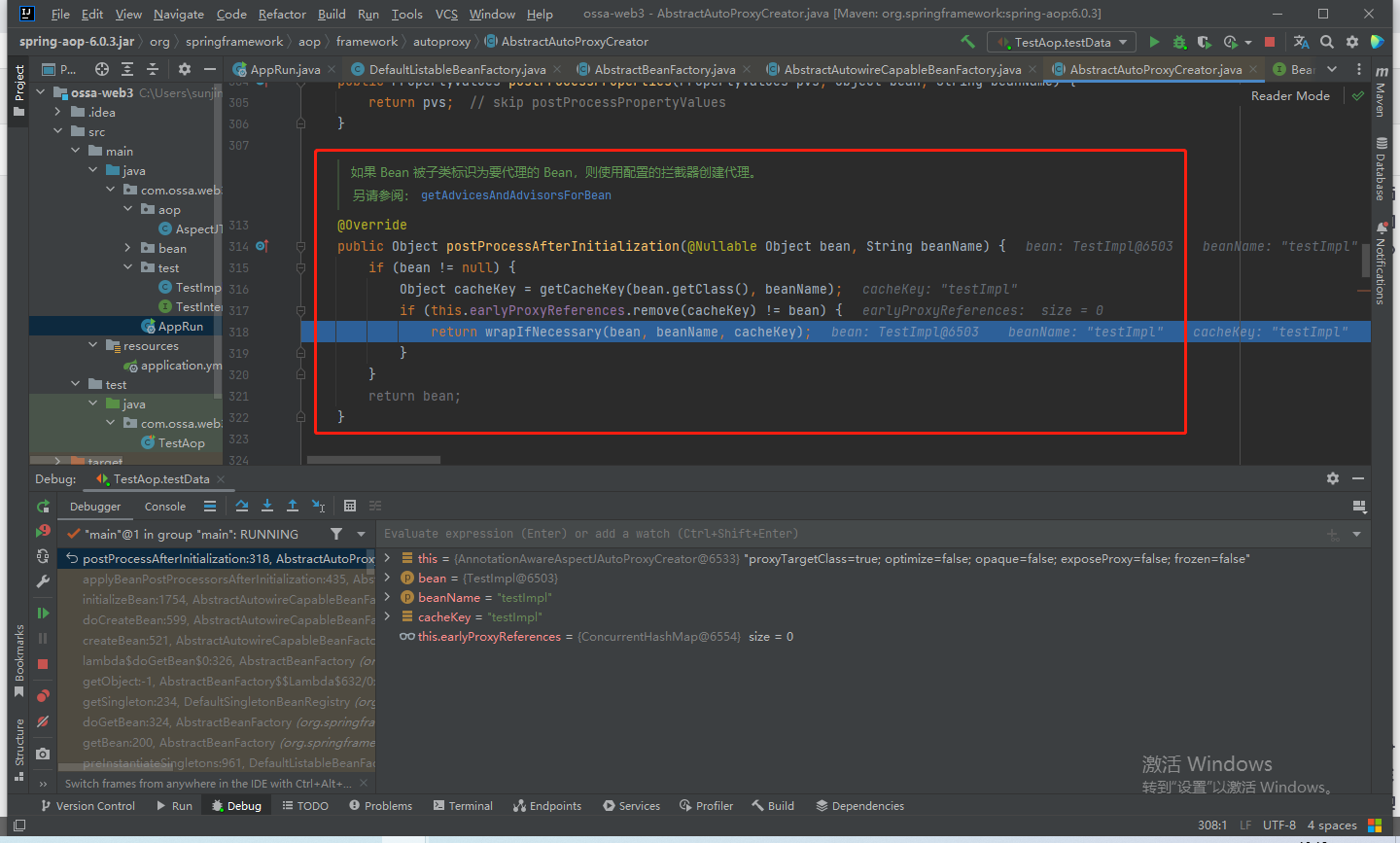
Task: Expand the 'this' variable node
Action: coord(387,558)
